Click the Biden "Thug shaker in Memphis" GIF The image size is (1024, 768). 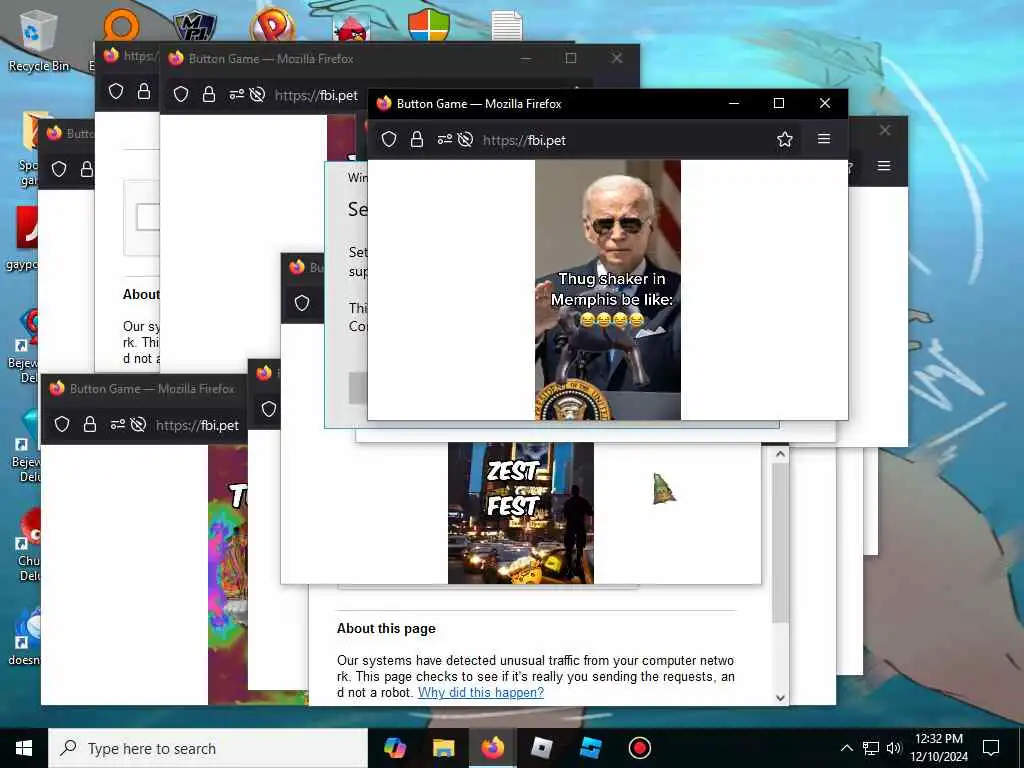(x=607, y=290)
